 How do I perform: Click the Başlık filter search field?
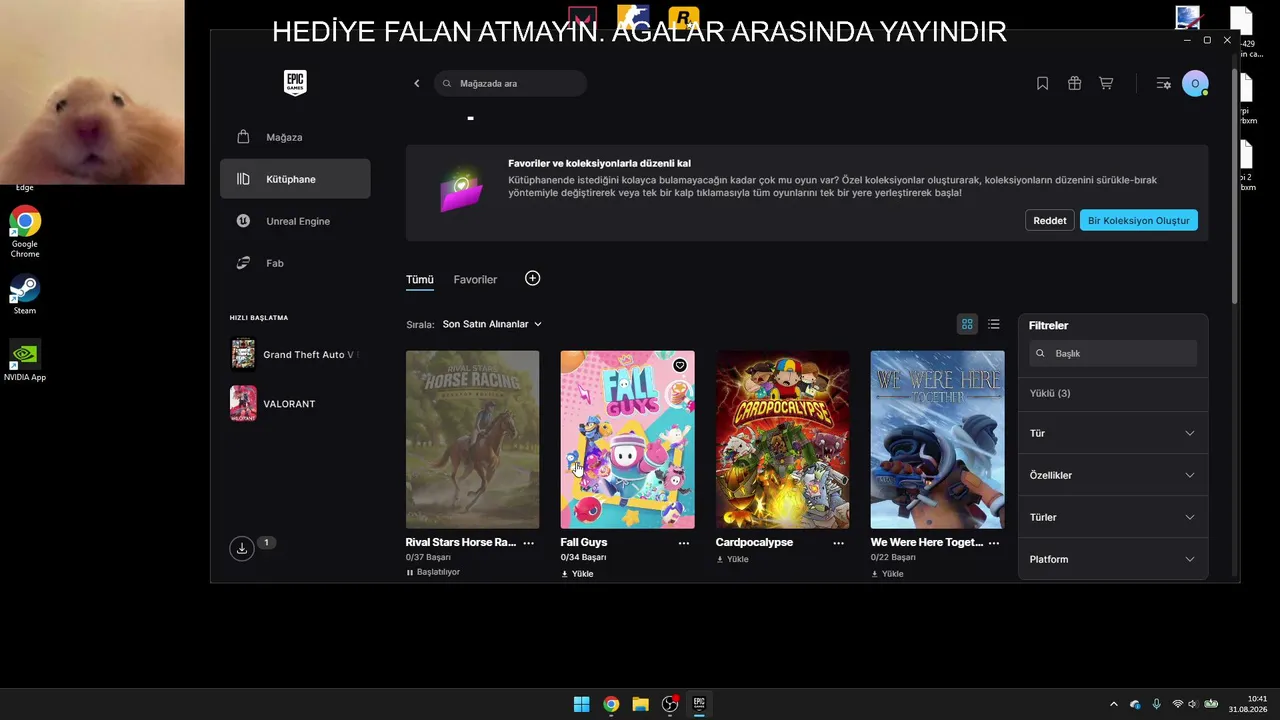[1113, 353]
